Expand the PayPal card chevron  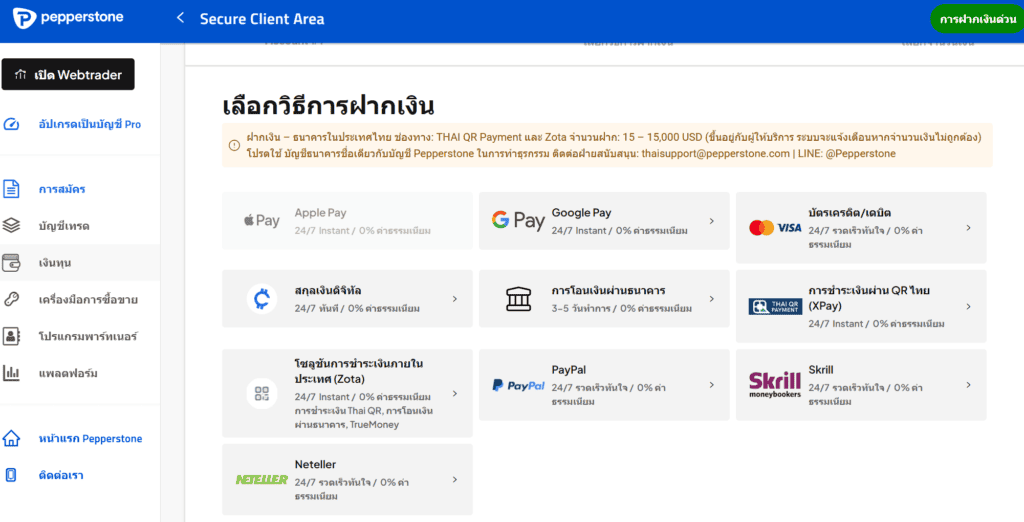click(712, 385)
